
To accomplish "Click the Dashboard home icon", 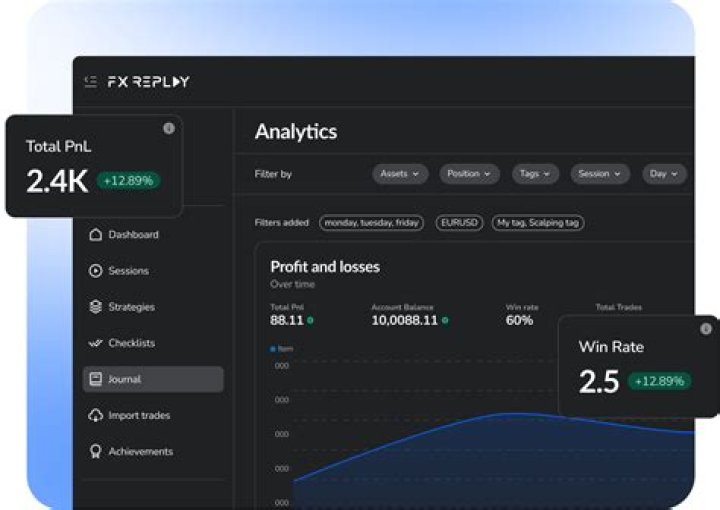I will click(96, 235).
